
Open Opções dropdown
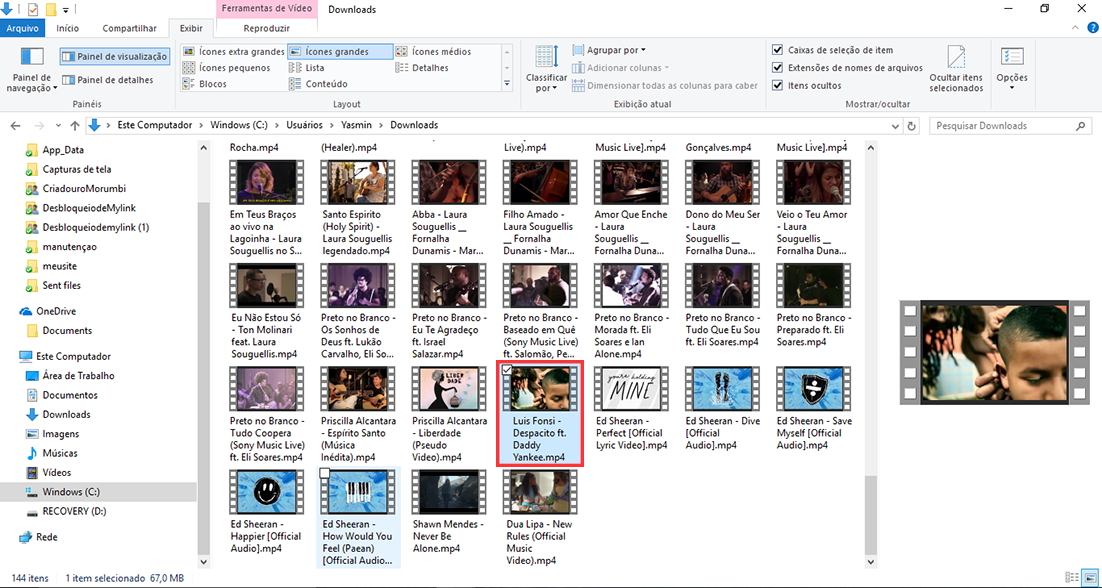(x=1012, y=69)
